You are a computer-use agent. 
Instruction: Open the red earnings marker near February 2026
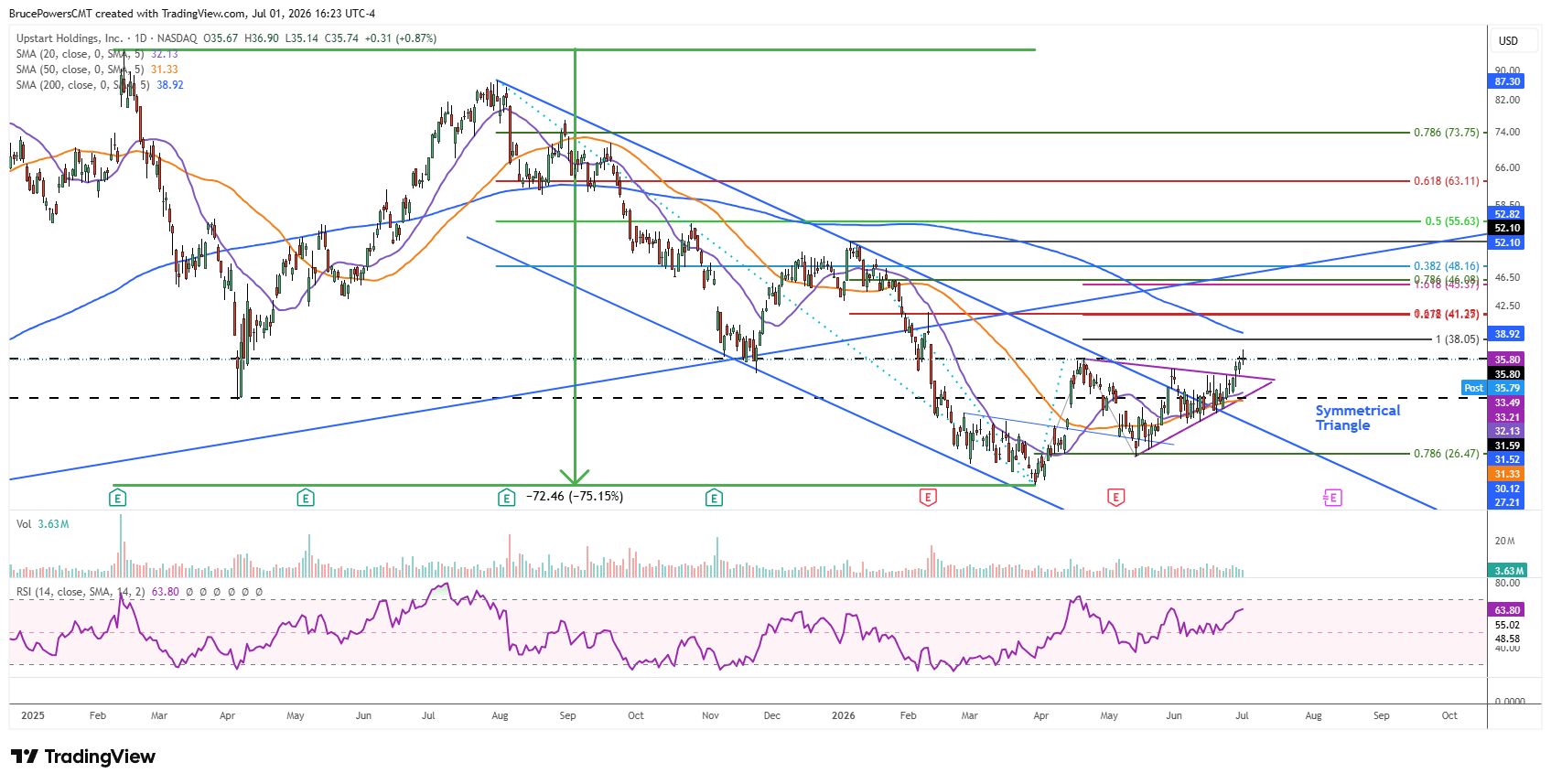pyautogui.click(x=928, y=498)
